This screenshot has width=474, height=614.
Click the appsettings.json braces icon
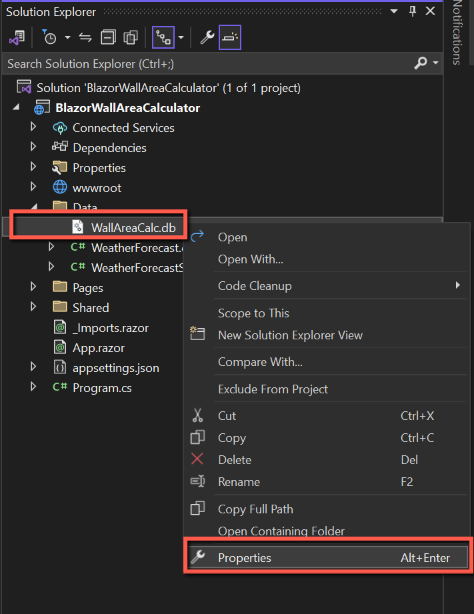tap(60, 367)
